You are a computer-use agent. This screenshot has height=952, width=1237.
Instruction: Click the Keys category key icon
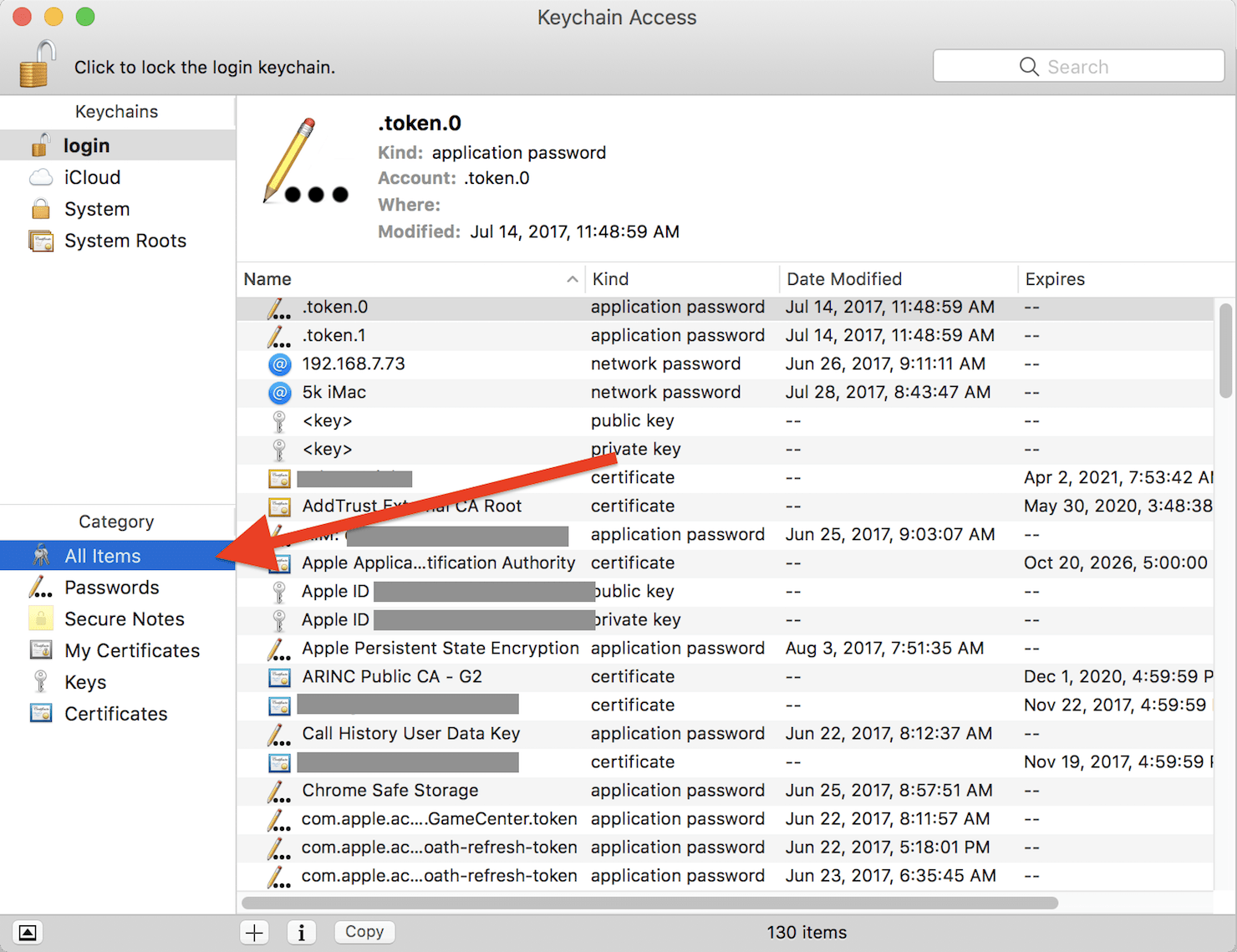click(x=40, y=681)
